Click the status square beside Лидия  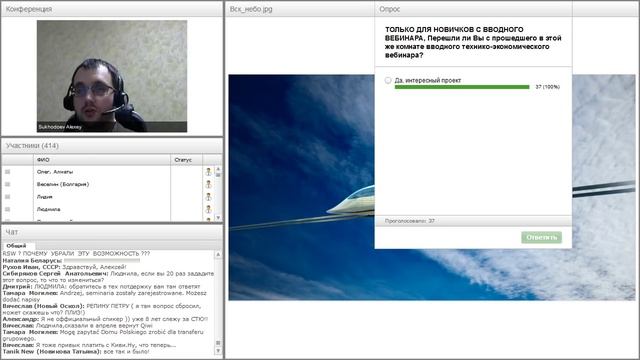click(x=7, y=197)
